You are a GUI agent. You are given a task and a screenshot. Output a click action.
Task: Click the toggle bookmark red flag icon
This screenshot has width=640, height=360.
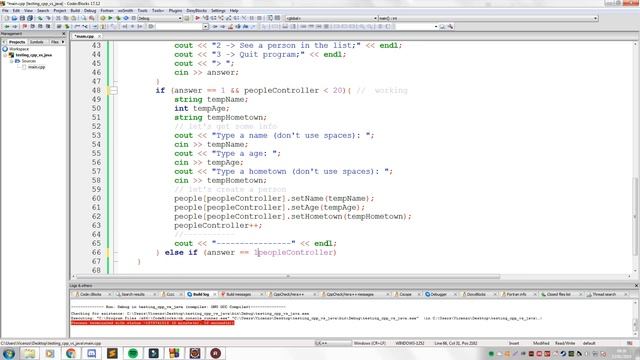[x=24, y=27]
